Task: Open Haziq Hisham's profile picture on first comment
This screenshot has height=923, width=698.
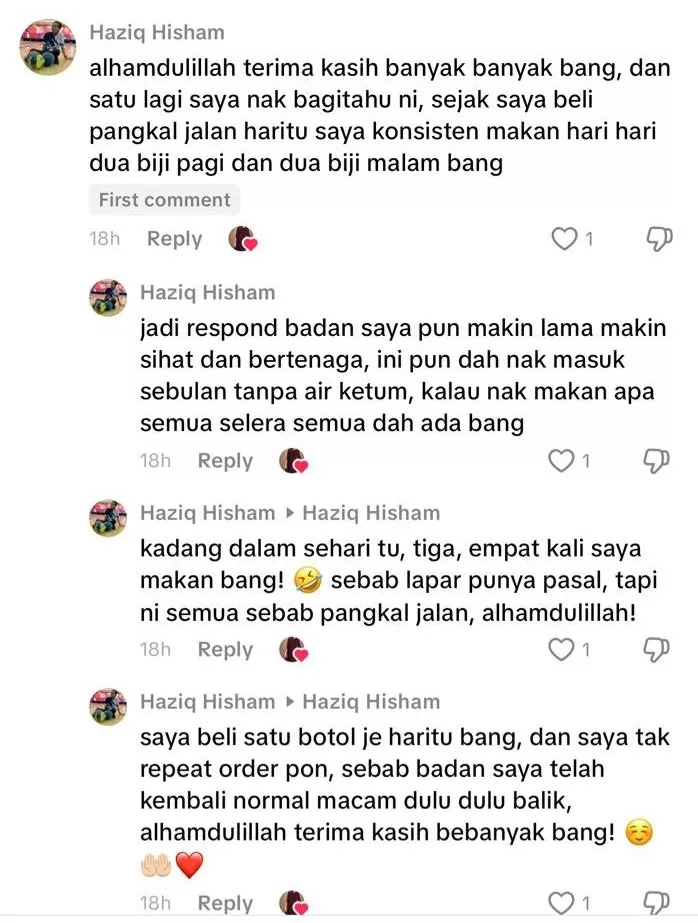Action: pyautogui.click(x=48, y=47)
